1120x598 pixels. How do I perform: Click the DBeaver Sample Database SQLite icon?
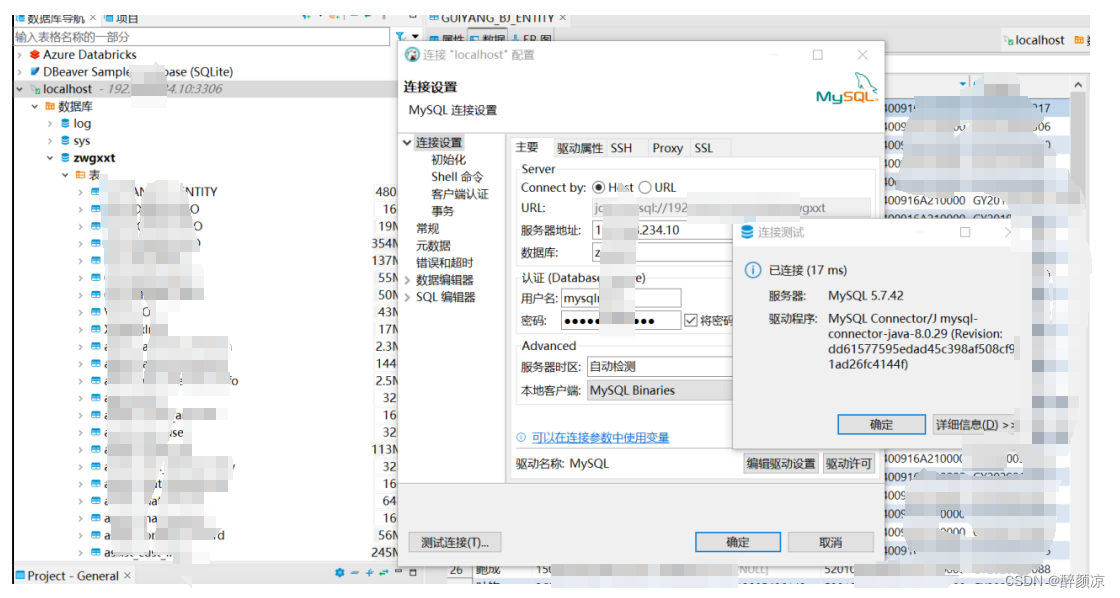(x=34, y=71)
